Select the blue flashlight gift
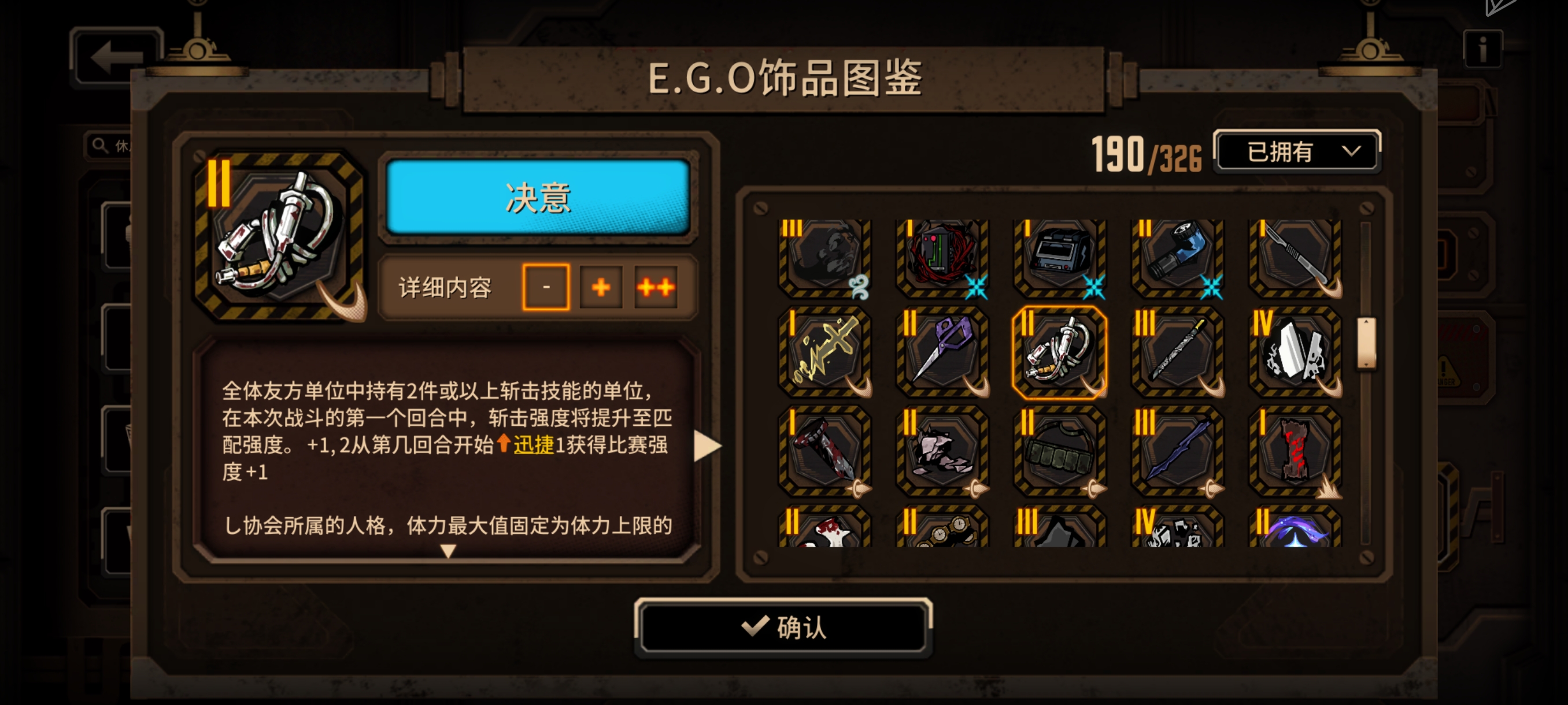Viewport: 1568px width, 705px height. pos(1177,258)
